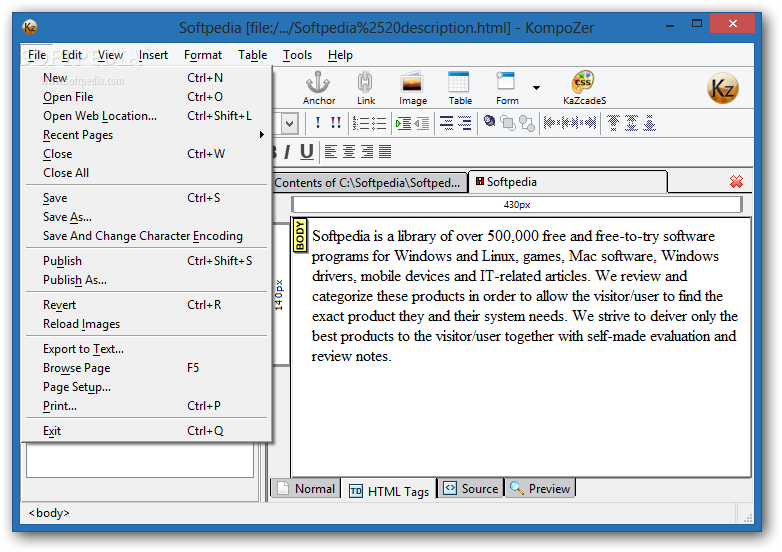The height and width of the screenshot is (552, 782).
Task: Click the Kz logo throbber
Action: 723,88
